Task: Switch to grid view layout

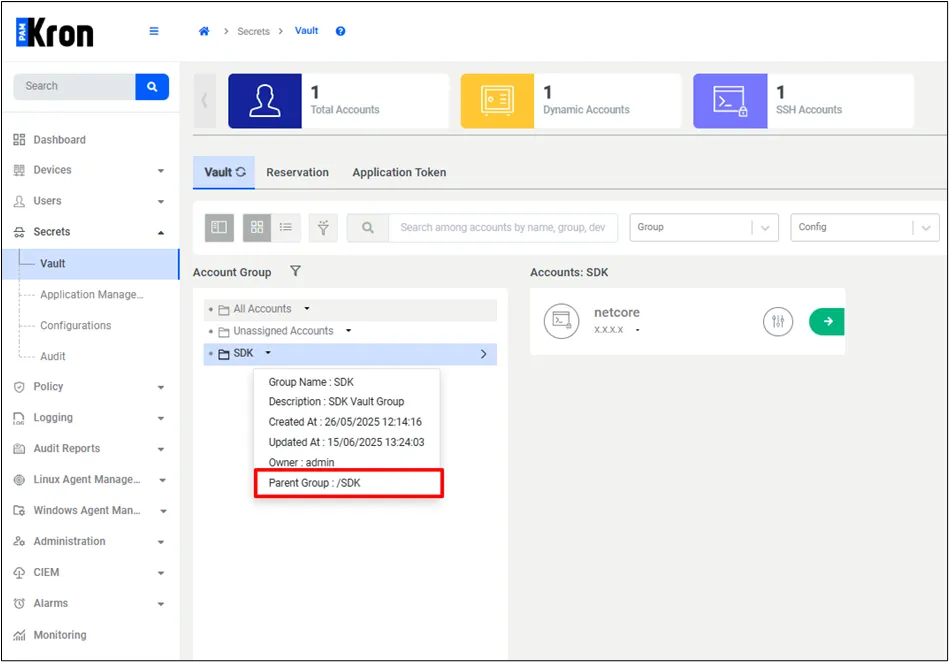Action: (x=257, y=228)
